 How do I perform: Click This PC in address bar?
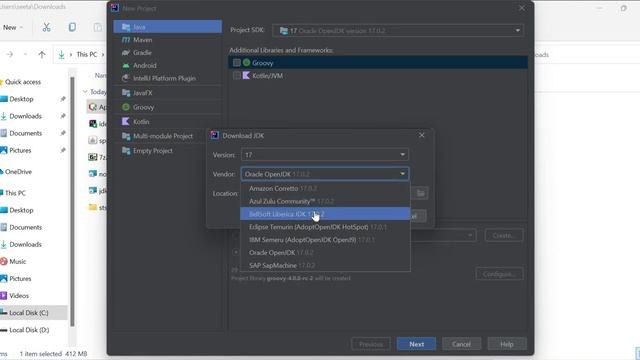pyautogui.click(x=87, y=54)
